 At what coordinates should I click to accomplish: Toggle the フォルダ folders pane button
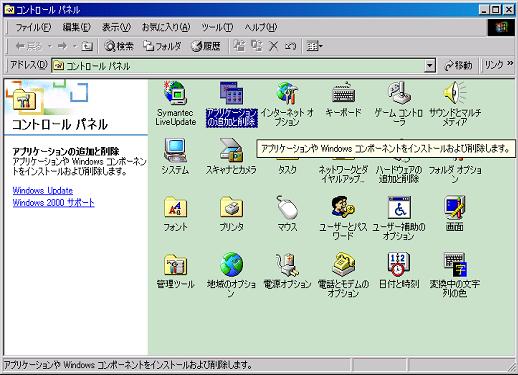click(162, 46)
